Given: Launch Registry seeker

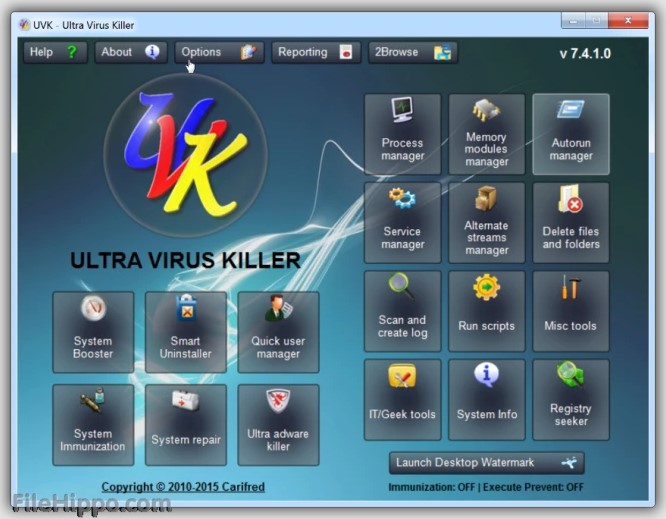Looking at the screenshot, I should [x=571, y=399].
